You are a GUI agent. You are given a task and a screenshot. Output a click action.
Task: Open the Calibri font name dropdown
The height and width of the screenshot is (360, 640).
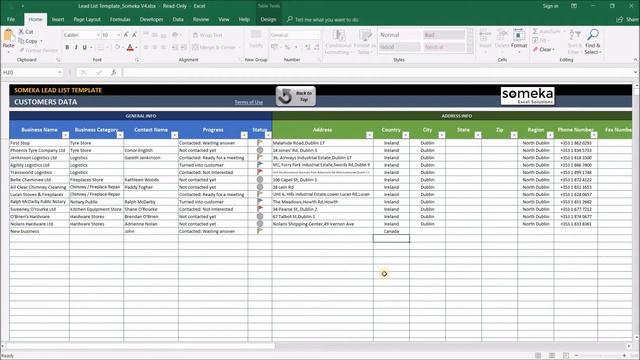click(x=98, y=35)
